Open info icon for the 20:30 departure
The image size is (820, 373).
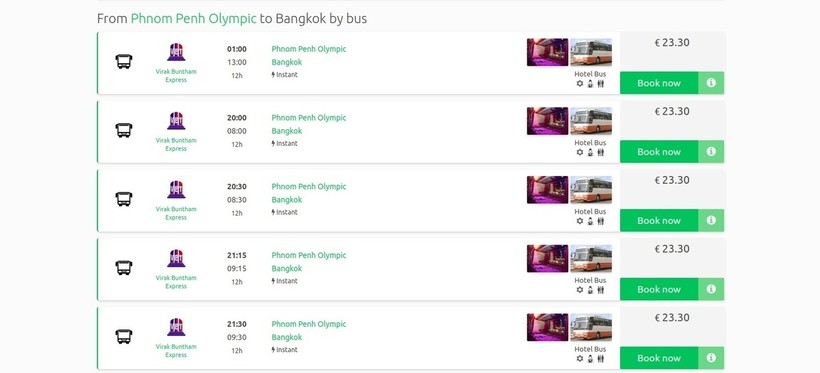coord(711,220)
